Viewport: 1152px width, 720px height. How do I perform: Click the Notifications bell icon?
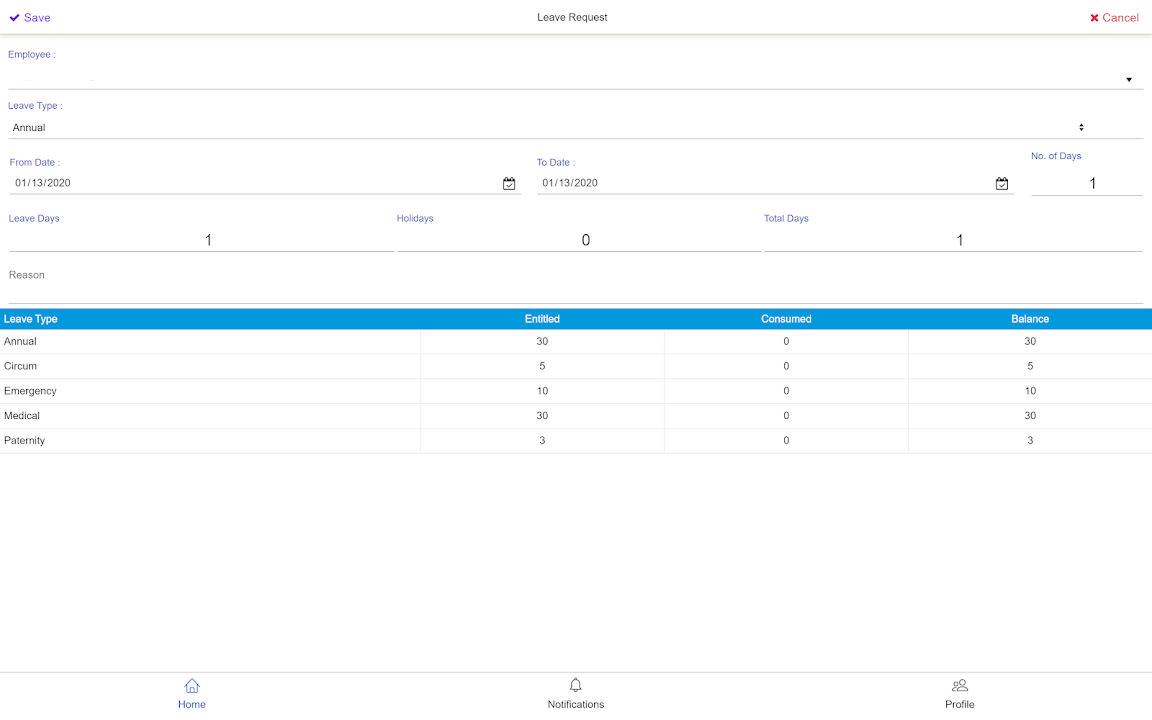tap(576, 686)
